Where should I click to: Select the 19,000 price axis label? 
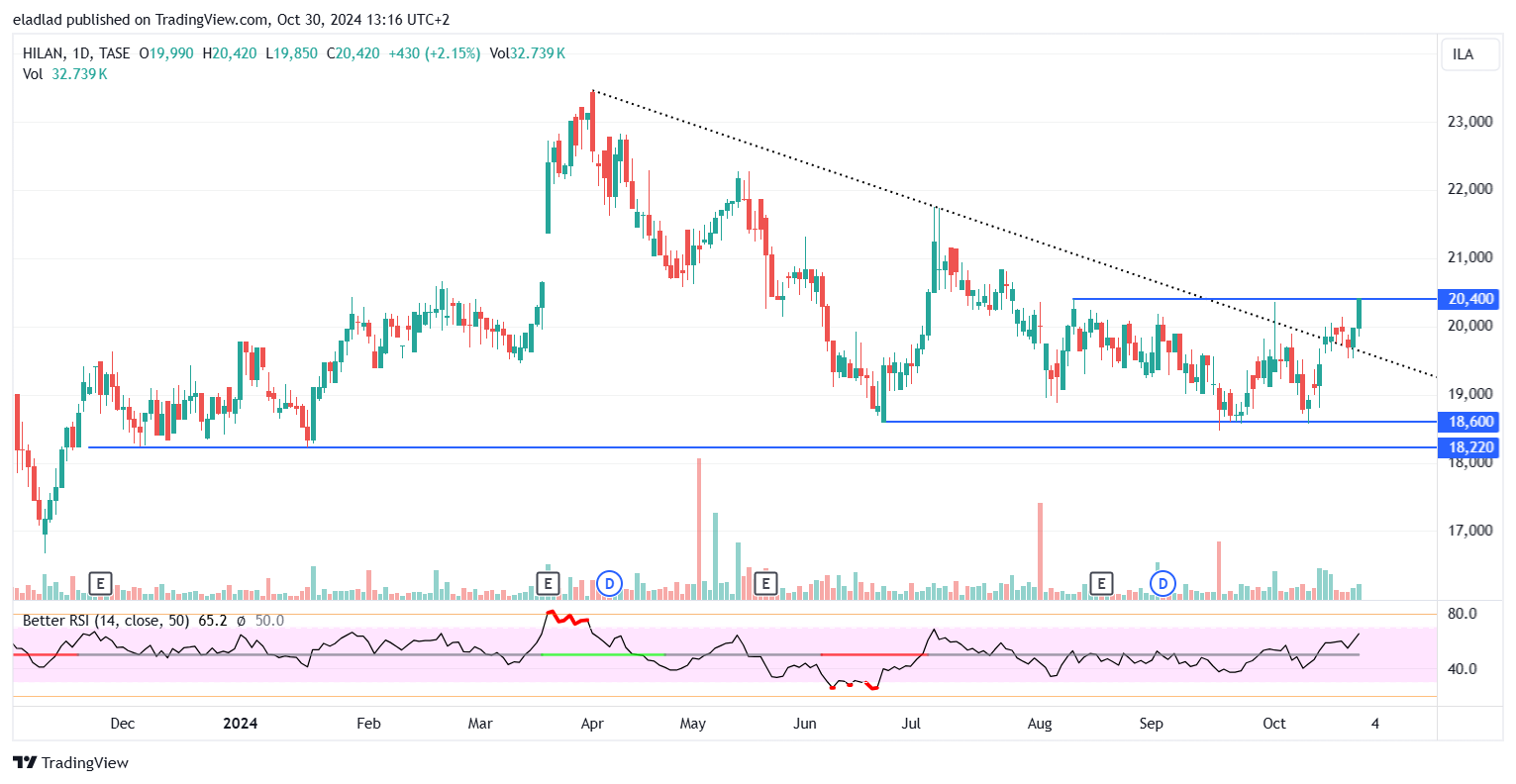tap(1470, 394)
